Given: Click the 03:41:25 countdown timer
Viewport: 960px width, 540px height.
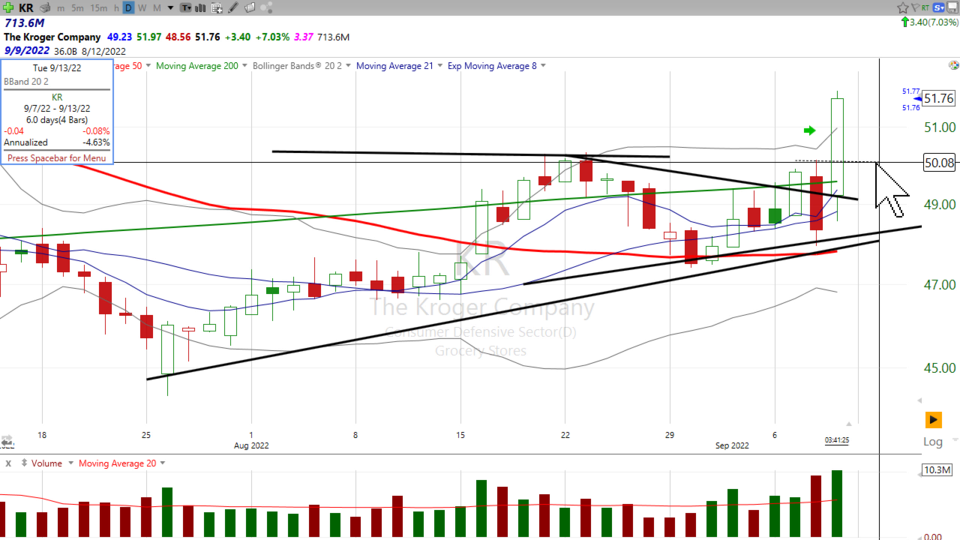Looking at the screenshot, I should click(836, 440).
